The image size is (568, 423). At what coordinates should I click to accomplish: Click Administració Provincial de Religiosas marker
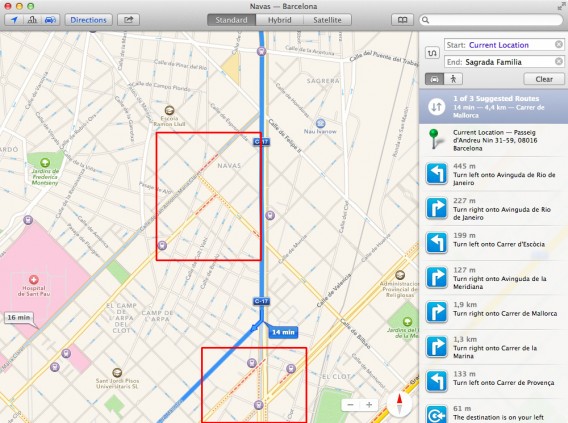tap(400, 275)
